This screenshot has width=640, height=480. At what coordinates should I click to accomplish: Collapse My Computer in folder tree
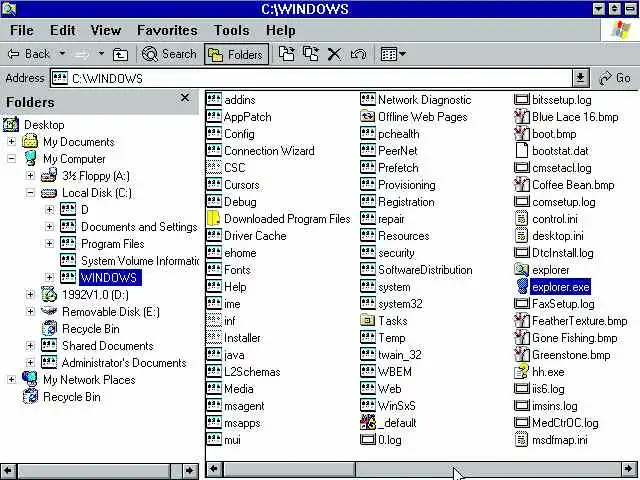coord(11,159)
